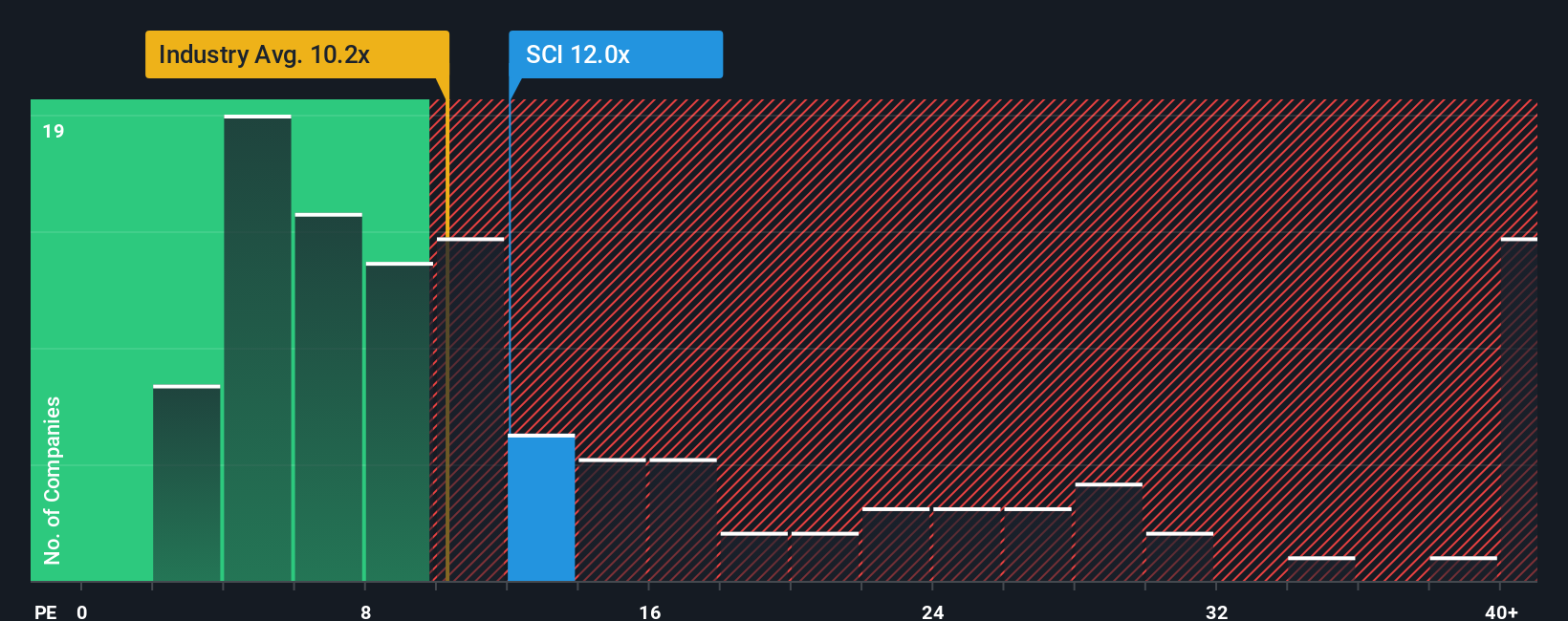This screenshot has width=1568, height=621.
Task: Click the tallest green bar near 19
Action: (257, 348)
